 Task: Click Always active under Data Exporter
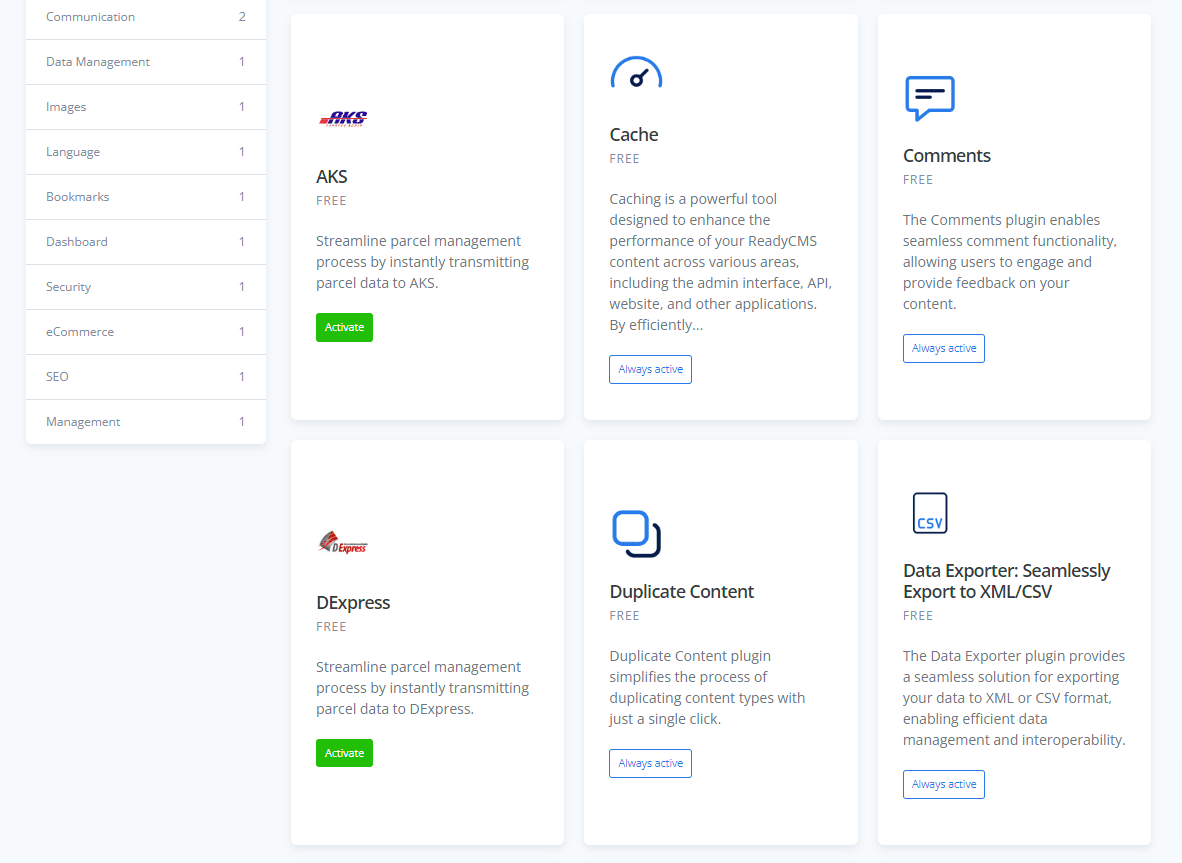pyautogui.click(x=944, y=785)
